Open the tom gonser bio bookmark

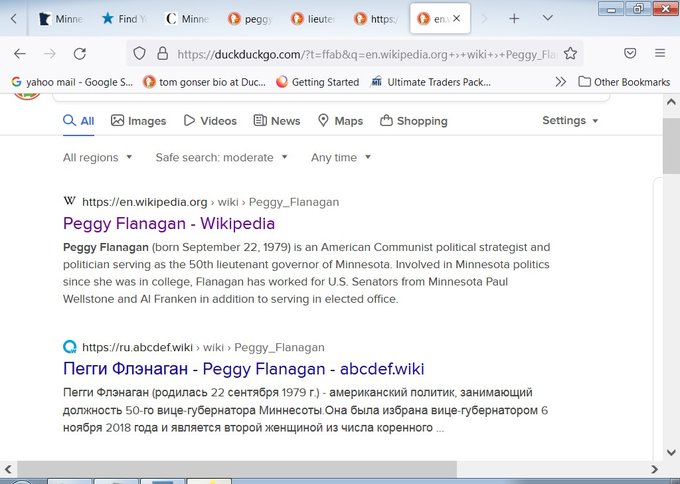point(204,82)
